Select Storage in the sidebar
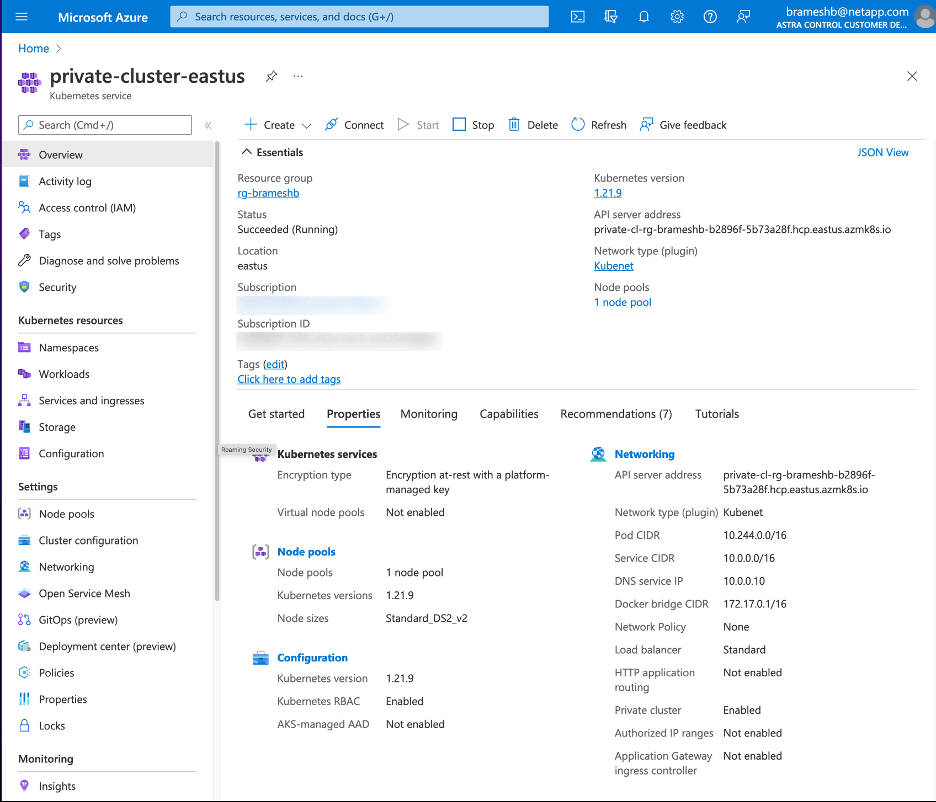 (58, 426)
